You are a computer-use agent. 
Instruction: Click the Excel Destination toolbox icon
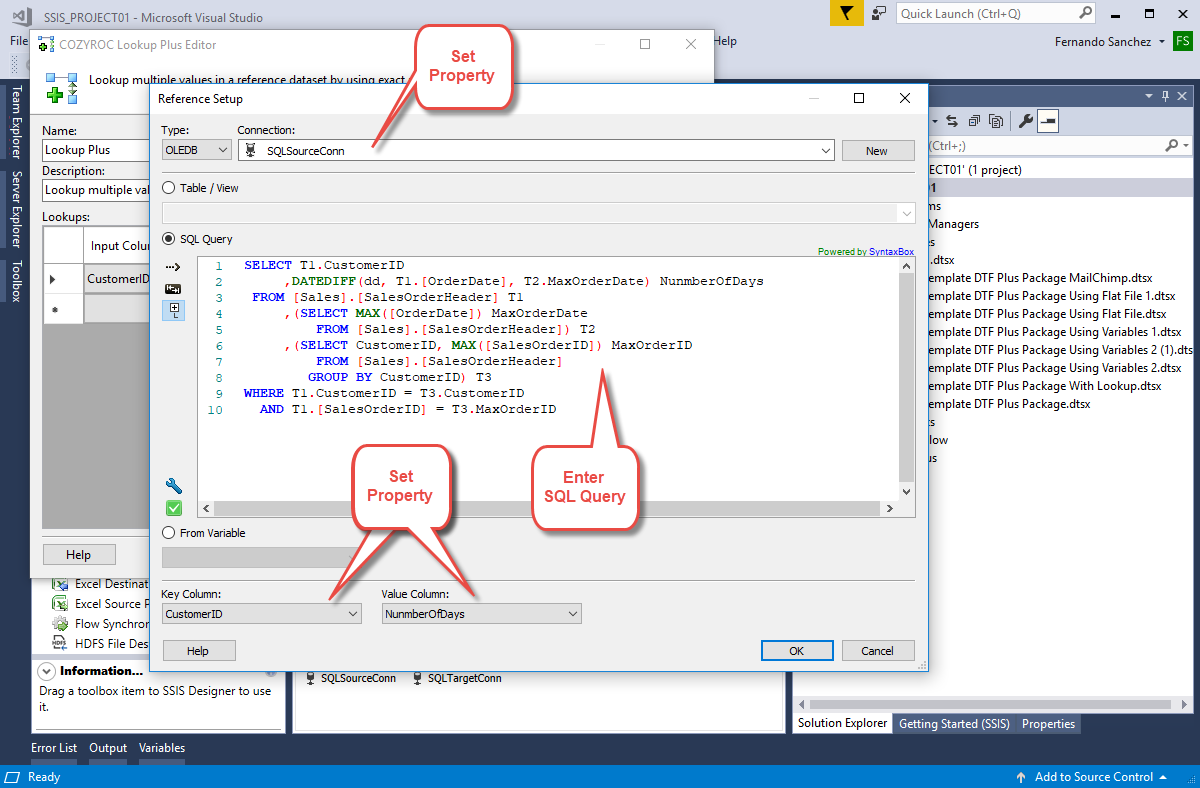(x=60, y=584)
